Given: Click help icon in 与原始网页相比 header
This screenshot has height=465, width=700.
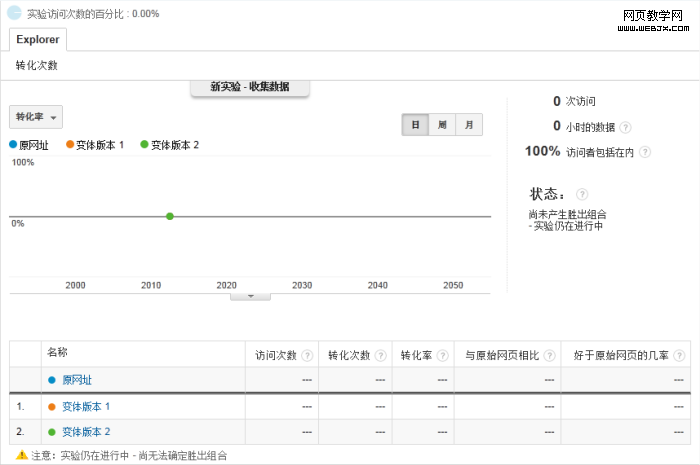Looking at the screenshot, I should point(549,355).
